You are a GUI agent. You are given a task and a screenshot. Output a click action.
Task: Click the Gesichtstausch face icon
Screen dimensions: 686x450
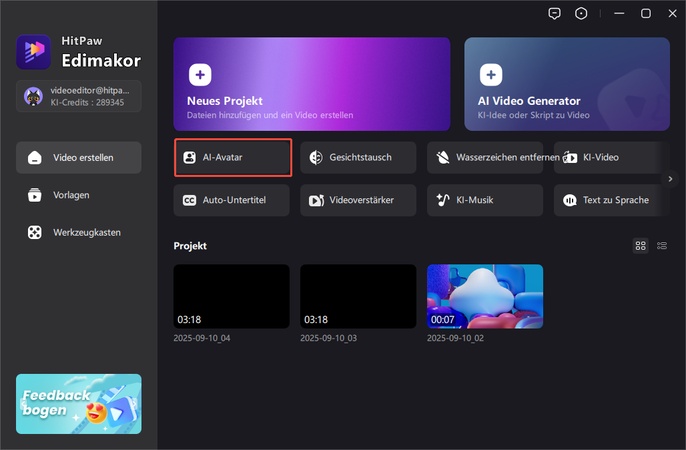tap(316, 157)
